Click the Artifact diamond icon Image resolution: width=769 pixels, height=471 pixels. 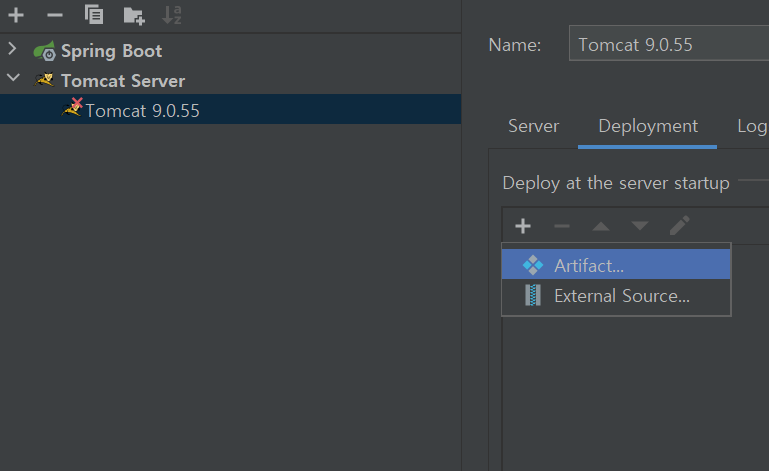[x=533, y=265]
